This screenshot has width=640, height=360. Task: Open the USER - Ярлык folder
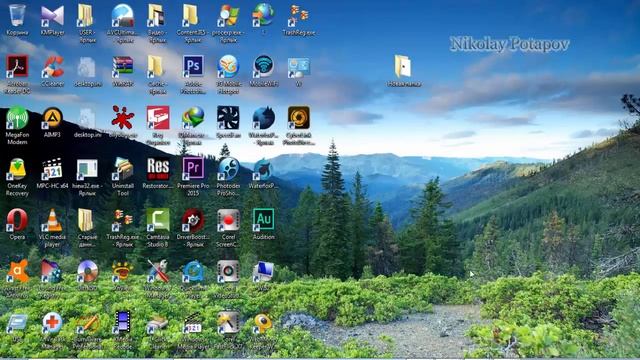point(87,16)
